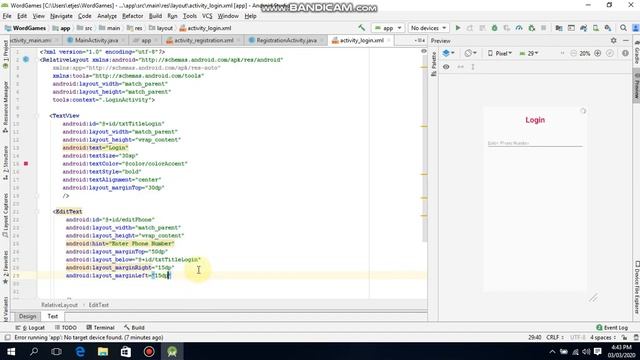This screenshot has width=640, height=360.
Task: Click Attach debugger to Android process icon
Action: pyautogui.click(x=531, y=28)
